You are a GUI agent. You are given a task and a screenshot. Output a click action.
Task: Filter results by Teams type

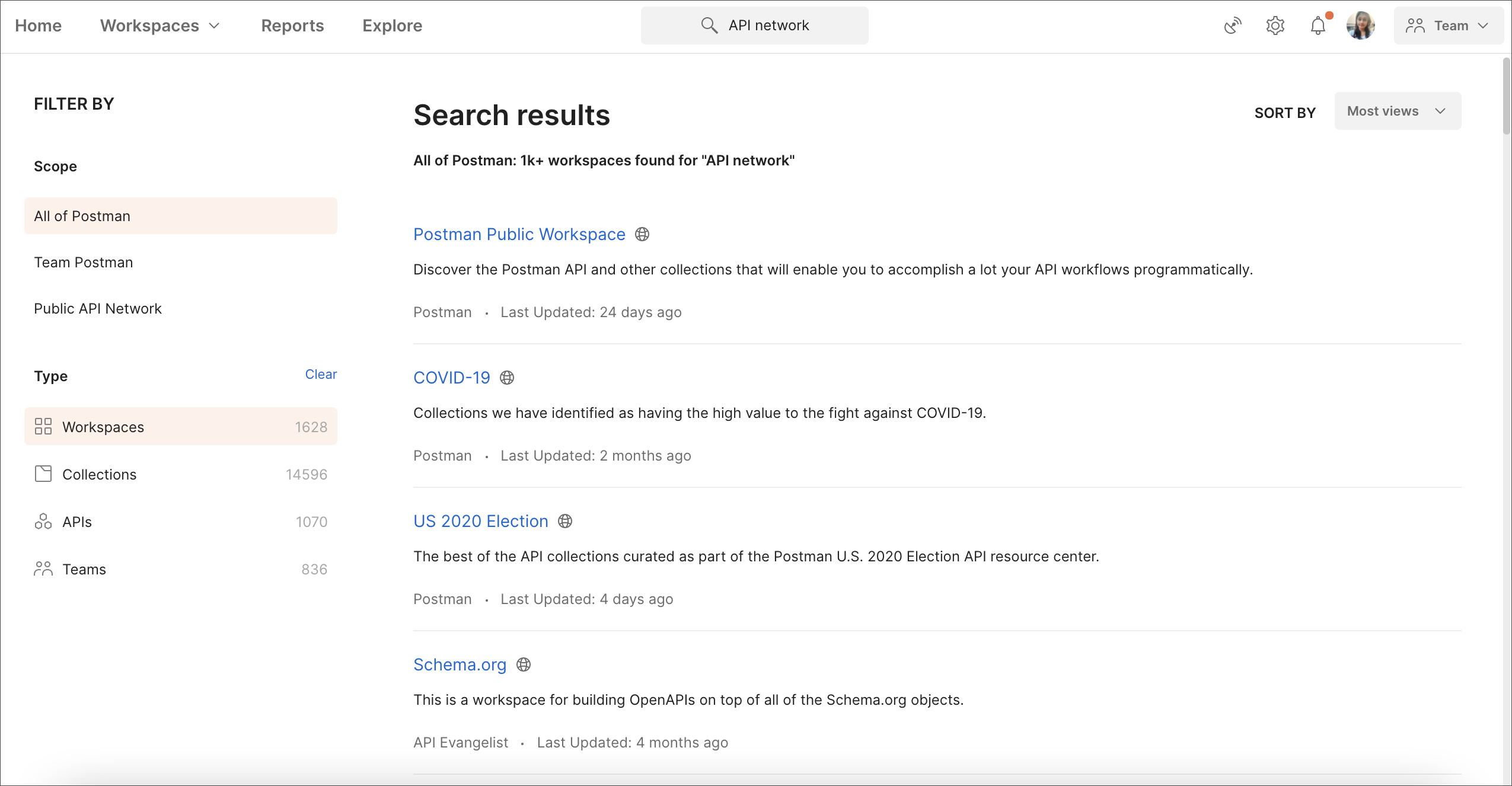(x=181, y=568)
